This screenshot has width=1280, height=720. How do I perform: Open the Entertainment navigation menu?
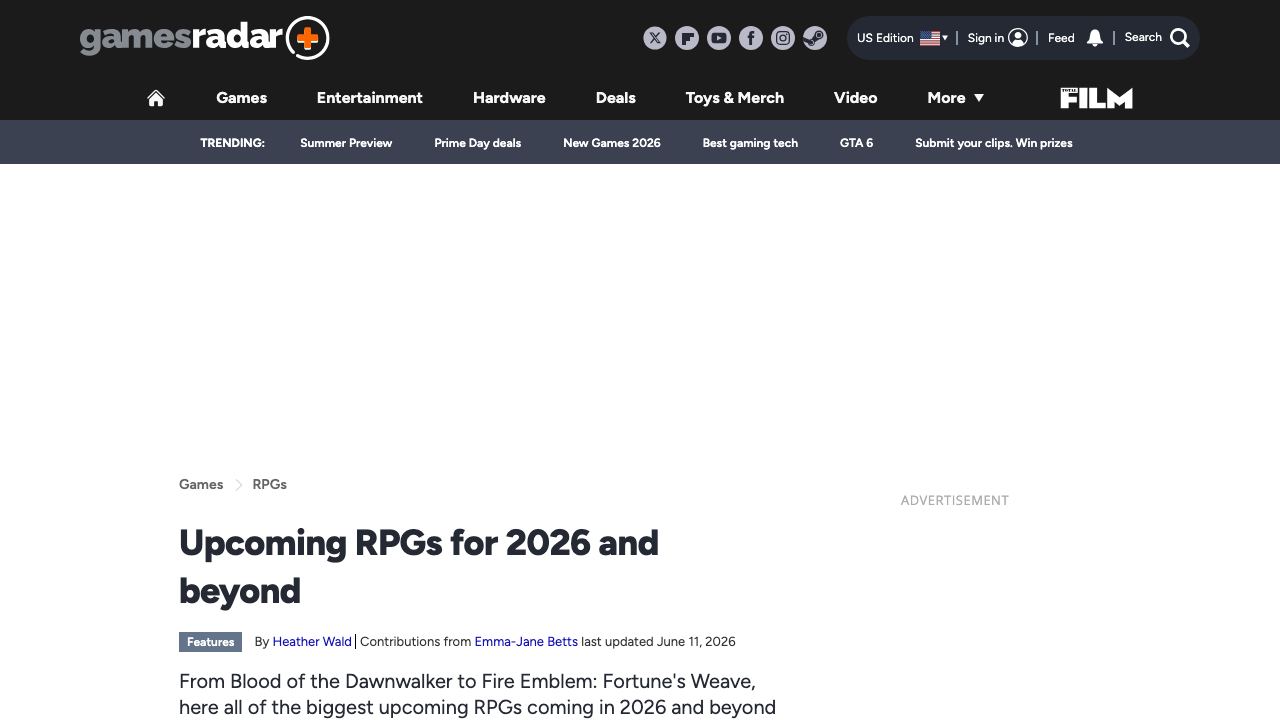pyautogui.click(x=370, y=98)
